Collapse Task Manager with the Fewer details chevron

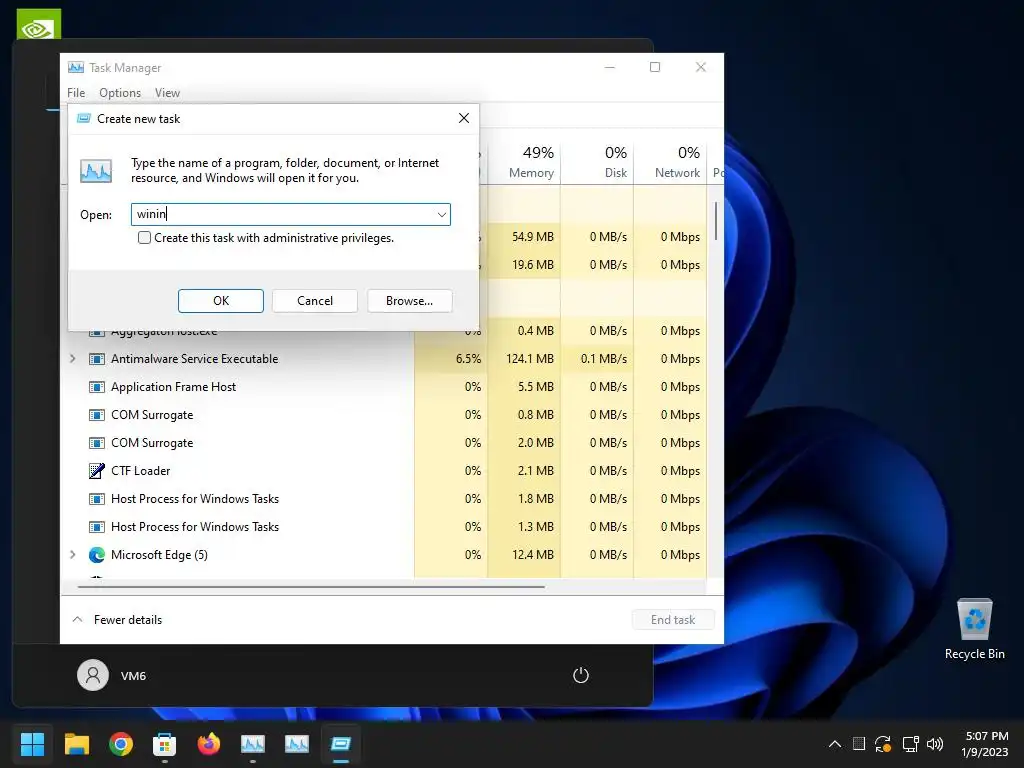(x=77, y=619)
